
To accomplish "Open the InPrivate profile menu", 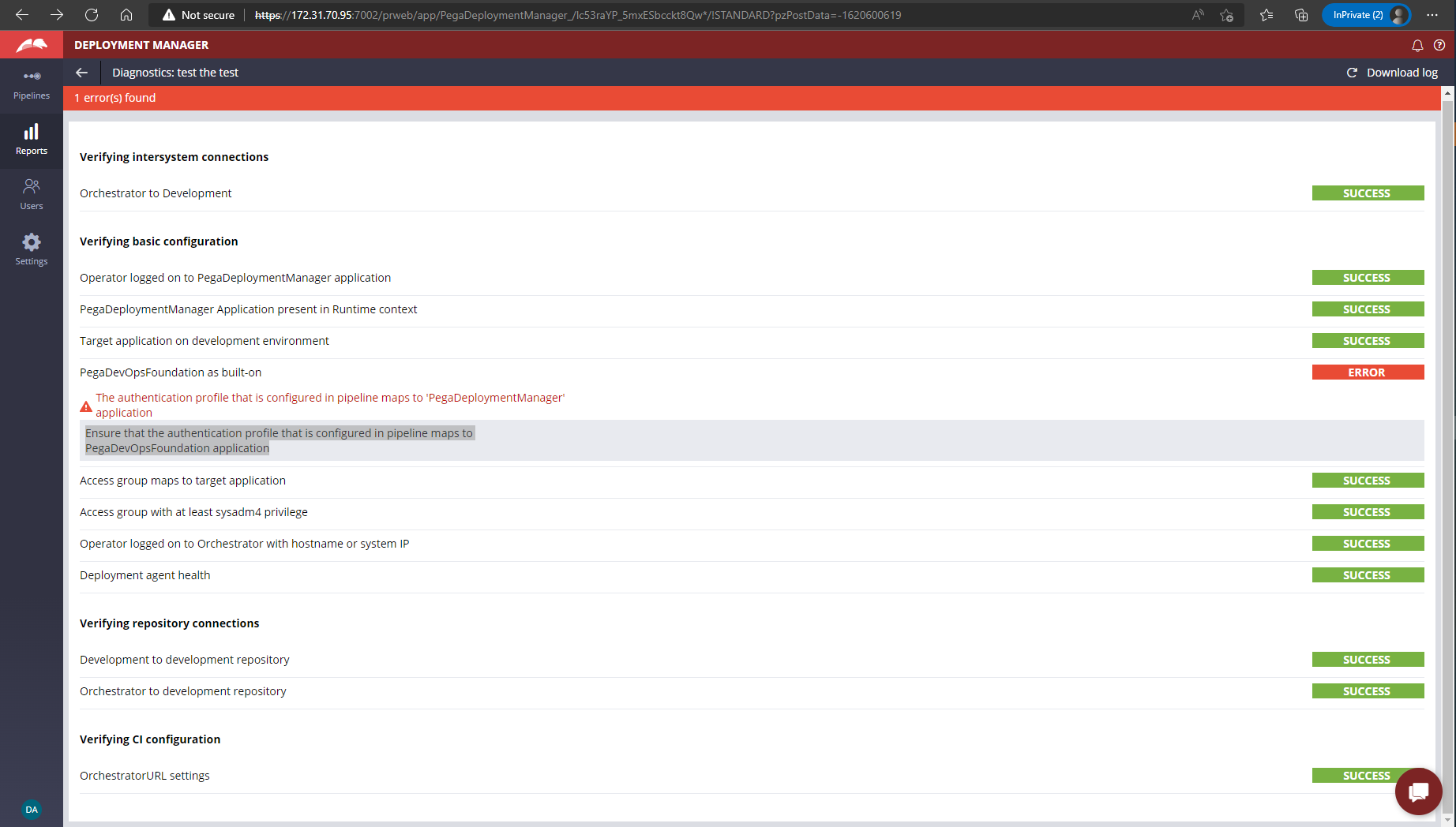I will point(1366,15).
